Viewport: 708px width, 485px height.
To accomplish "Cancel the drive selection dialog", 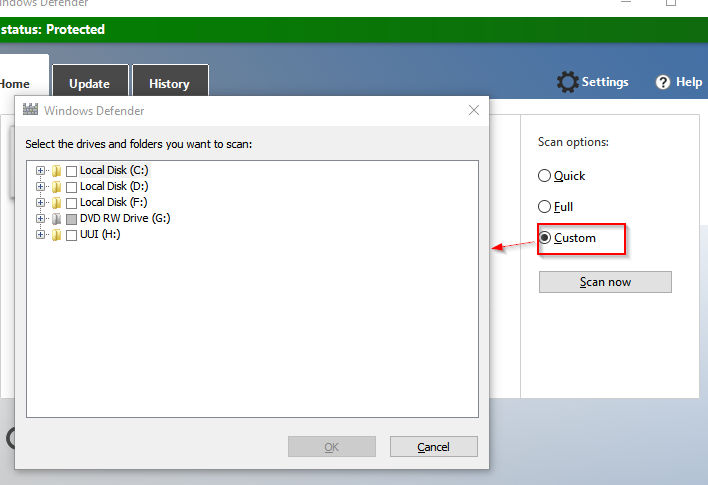I will click(433, 447).
